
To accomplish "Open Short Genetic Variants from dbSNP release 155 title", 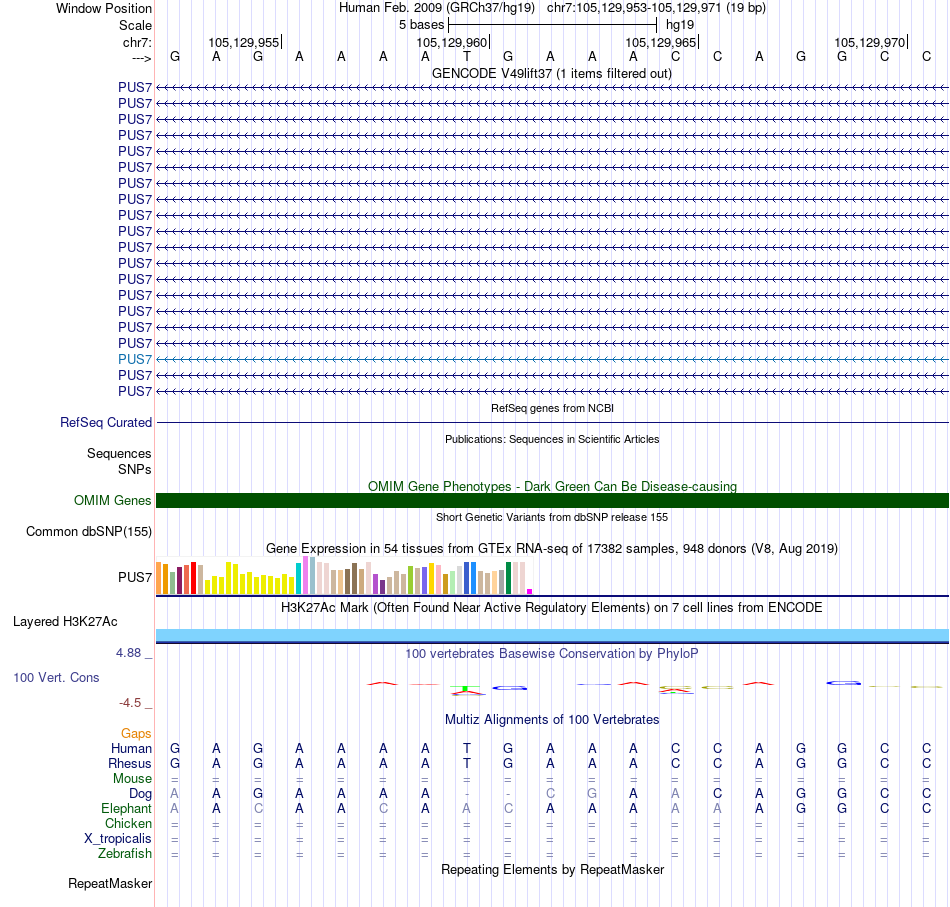I will click(552, 517).
